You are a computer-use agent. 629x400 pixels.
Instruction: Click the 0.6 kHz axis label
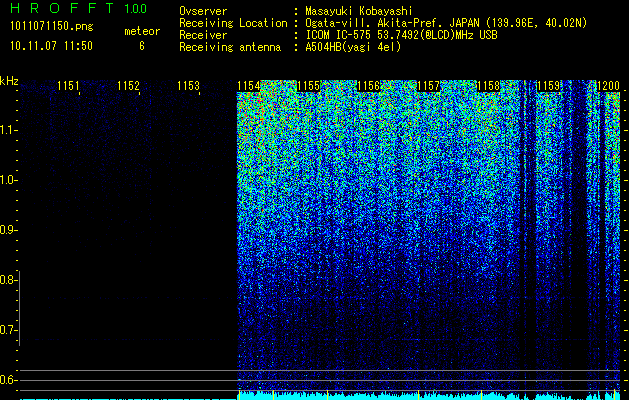point(7,380)
